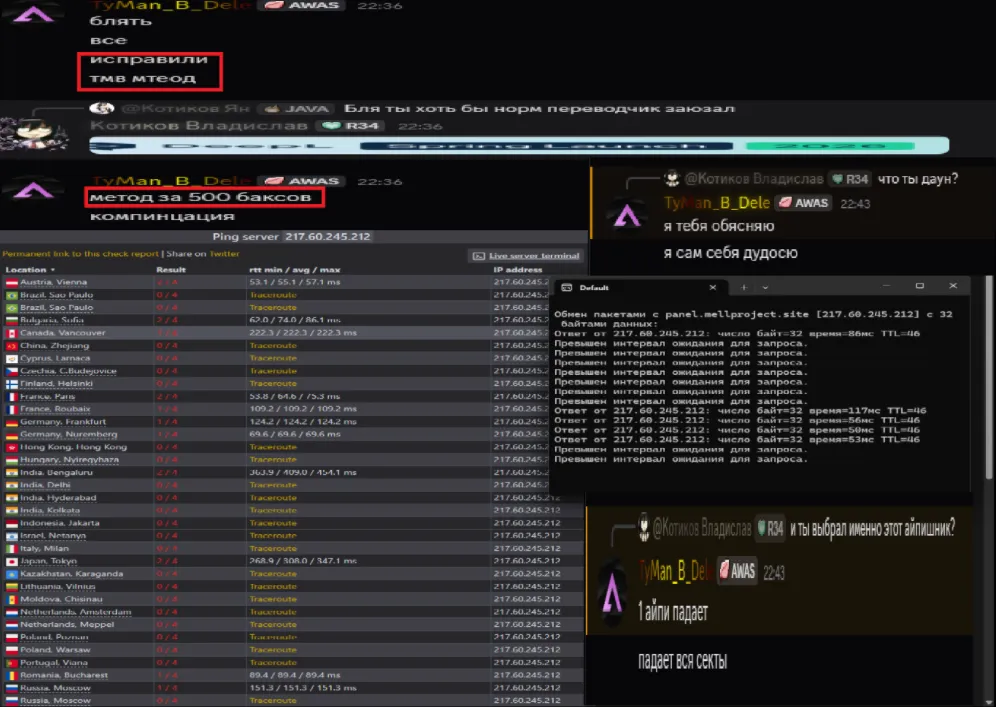
Task: Click the Canada flag icon in Vancouver row
Action: [11, 332]
